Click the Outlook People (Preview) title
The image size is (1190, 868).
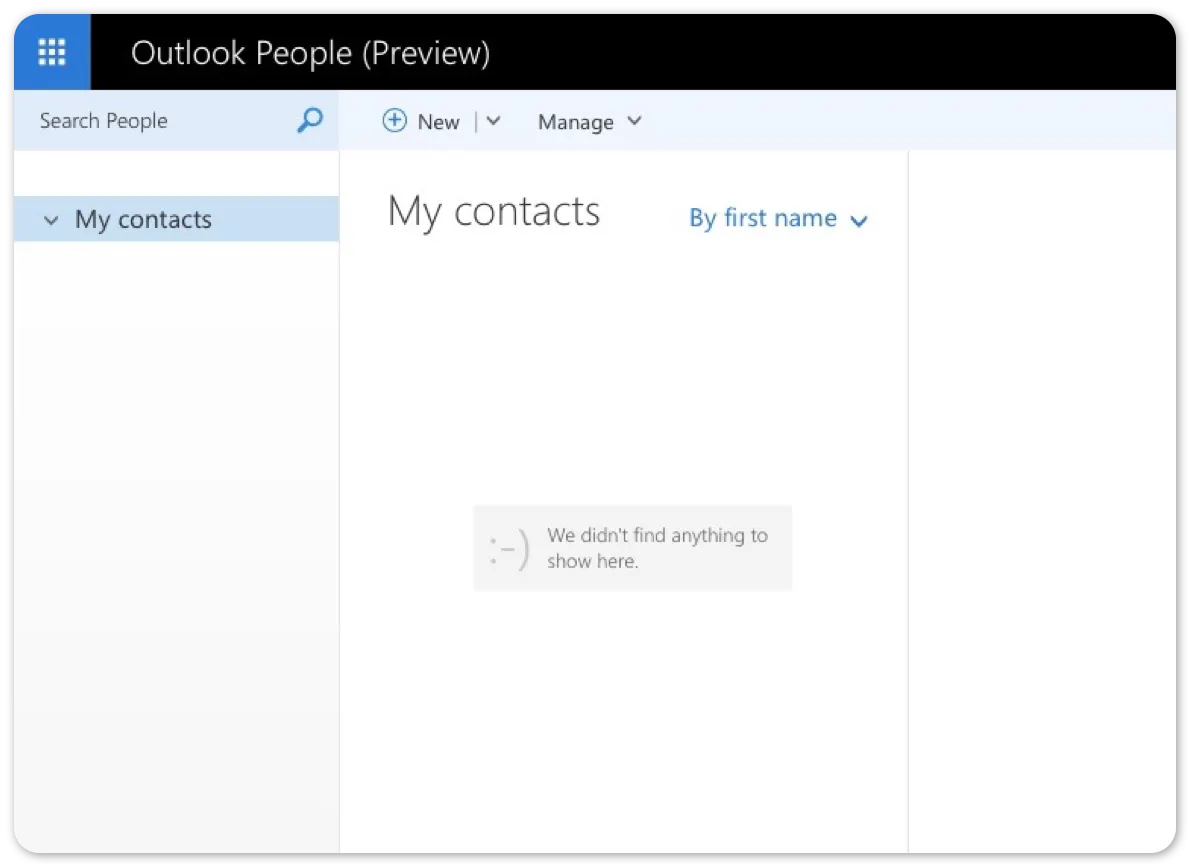pyautogui.click(x=310, y=53)
